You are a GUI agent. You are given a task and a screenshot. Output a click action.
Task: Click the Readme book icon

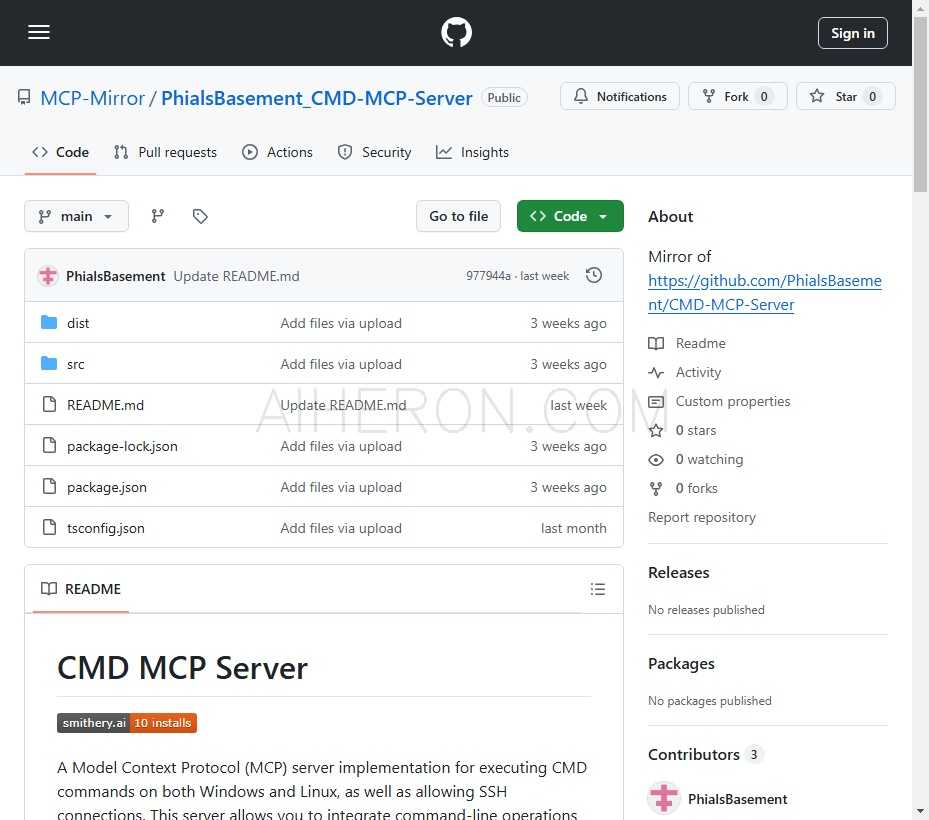click(x=656, y=344)
